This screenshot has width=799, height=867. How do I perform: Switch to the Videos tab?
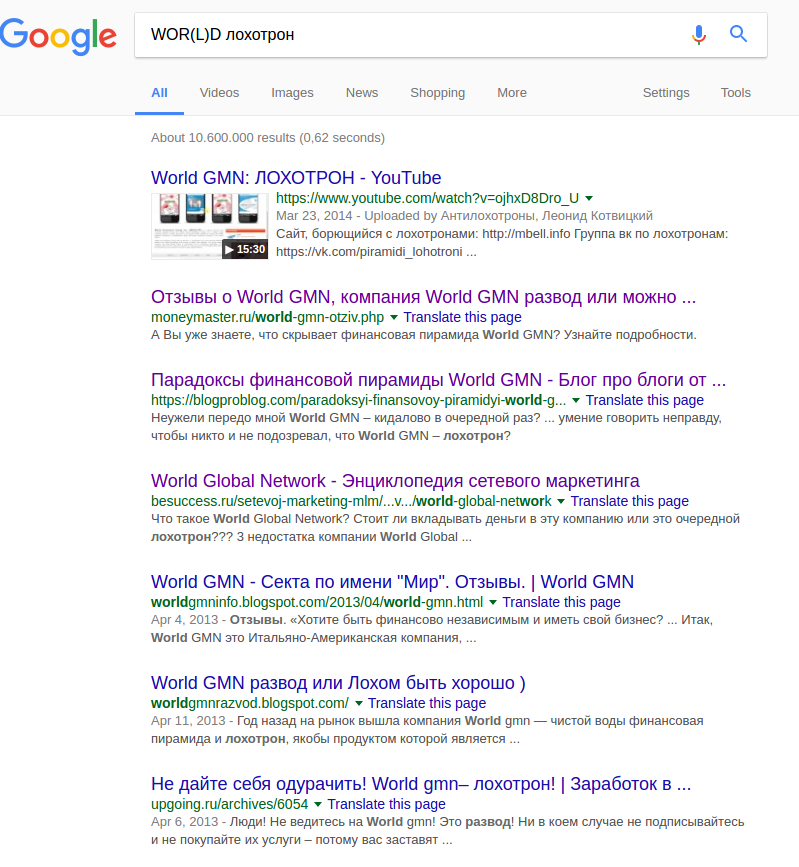coord(220,93)
